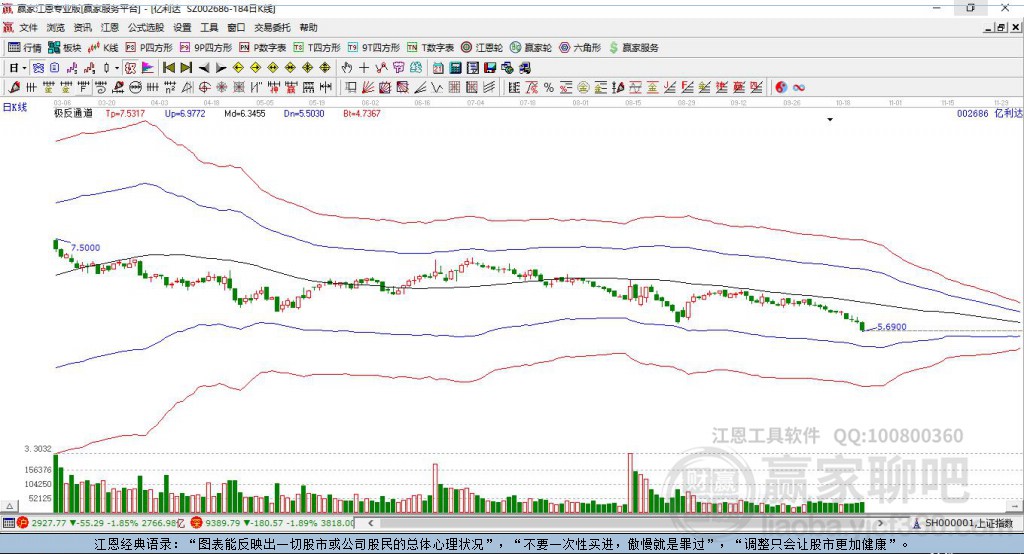Open 赢家服务 with the dollar icon

(633, 48)
